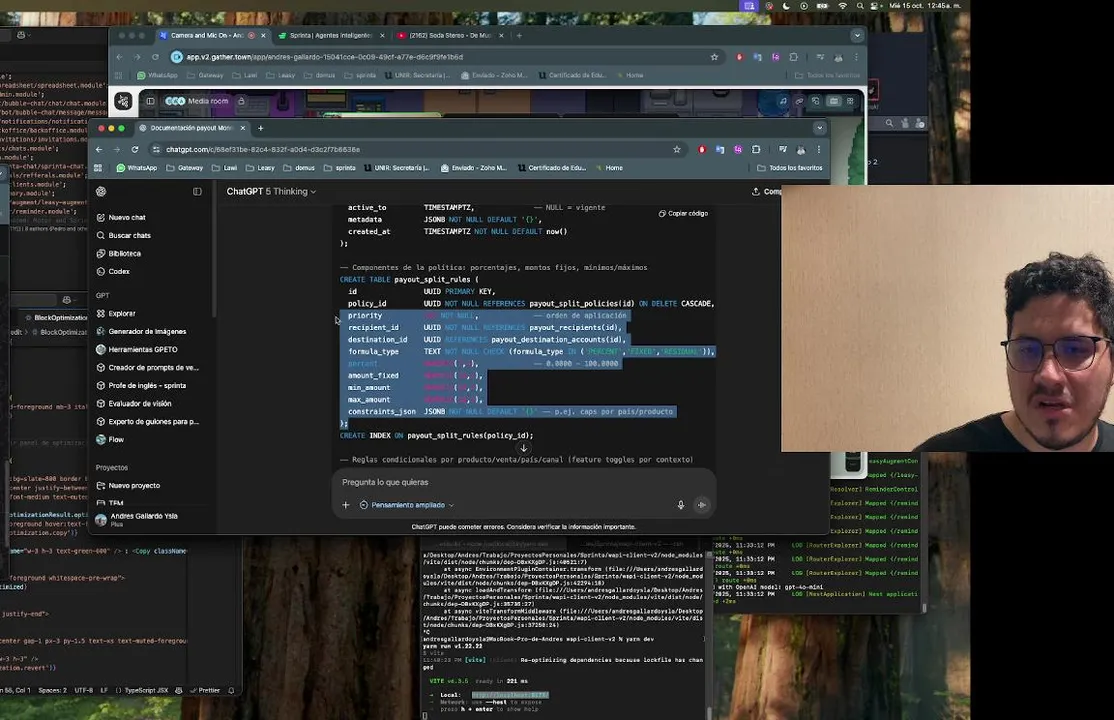Open Enviado - Zoho M... bookmark in ChatGPT window
1114x720 pixels.
pos(474,168)
